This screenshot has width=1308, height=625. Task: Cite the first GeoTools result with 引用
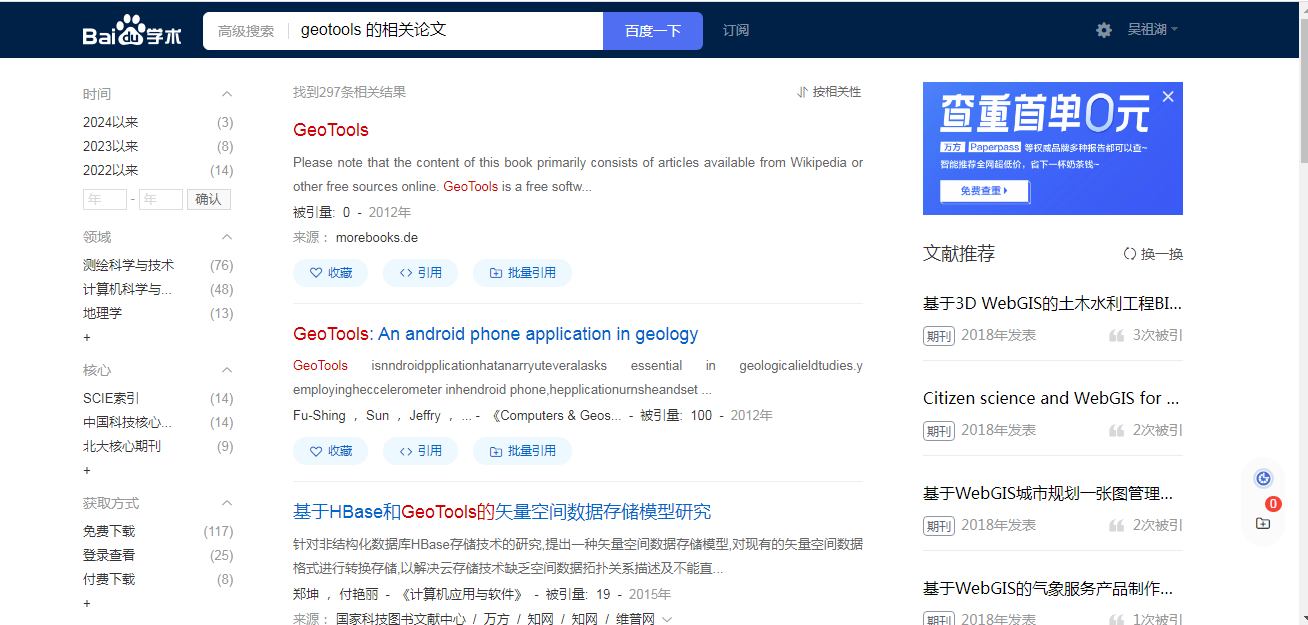point(420,273)
